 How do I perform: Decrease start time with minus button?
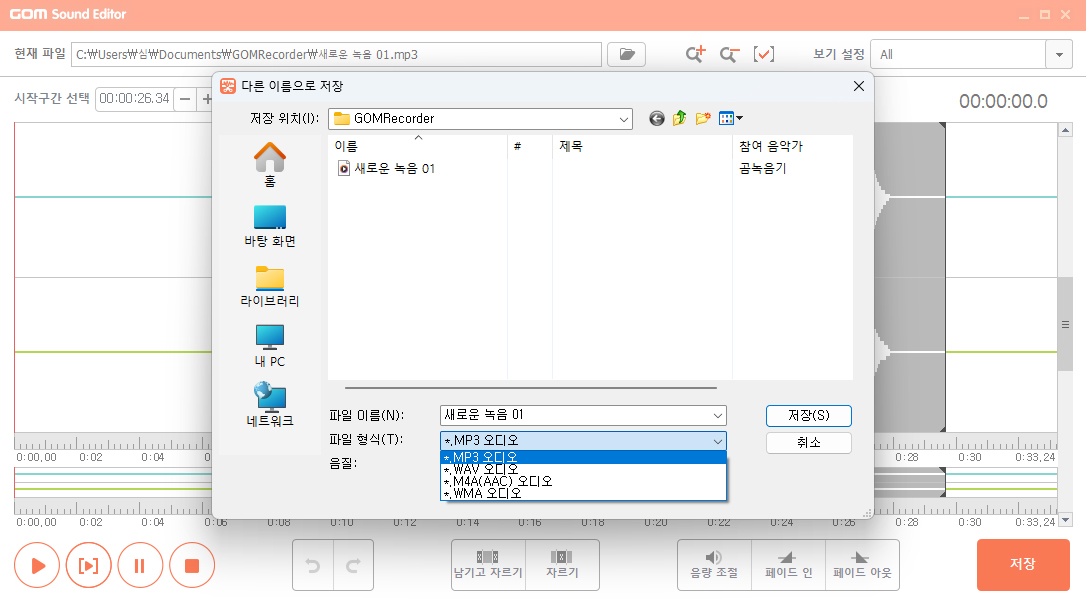185,99
